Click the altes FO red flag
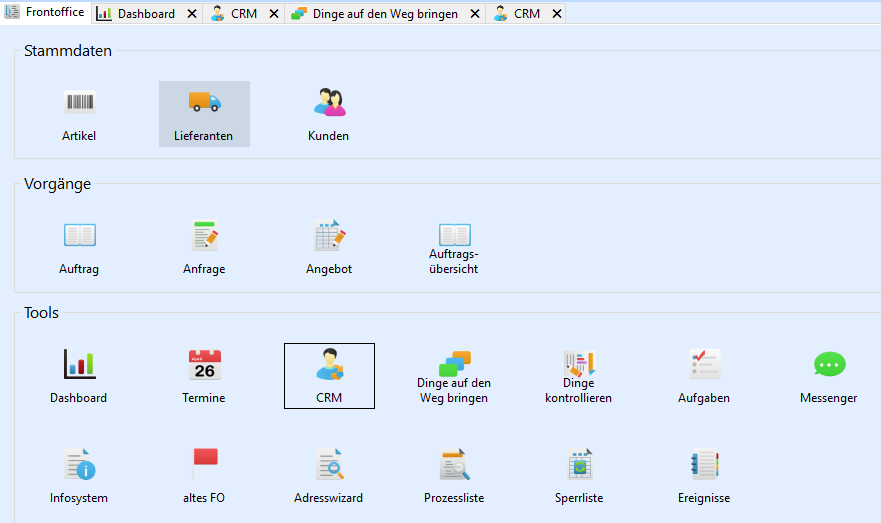The width and height of the screenshot is (881, 523). [204, 466]
